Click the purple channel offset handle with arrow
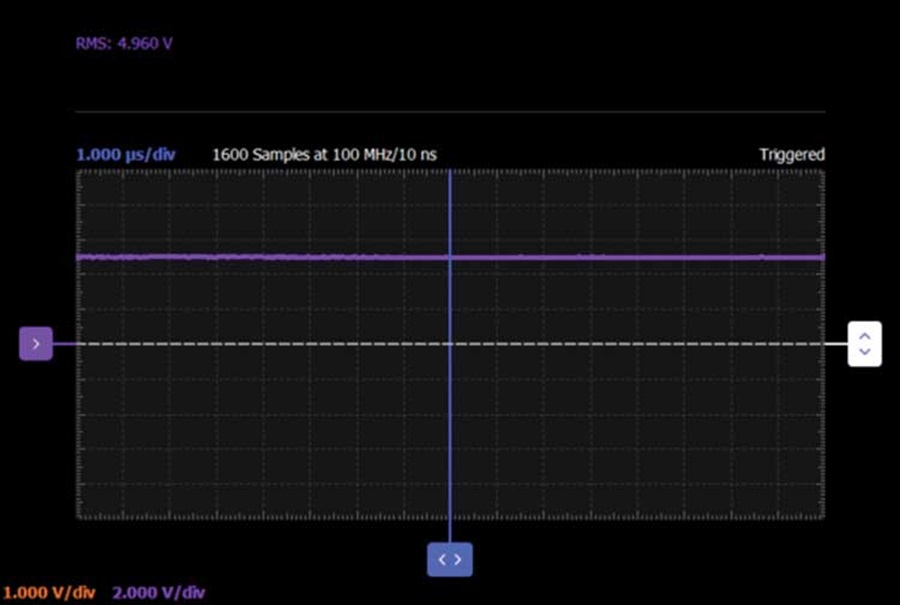The height and width of the screenshot is (605, 900). [x=36, y=344]
